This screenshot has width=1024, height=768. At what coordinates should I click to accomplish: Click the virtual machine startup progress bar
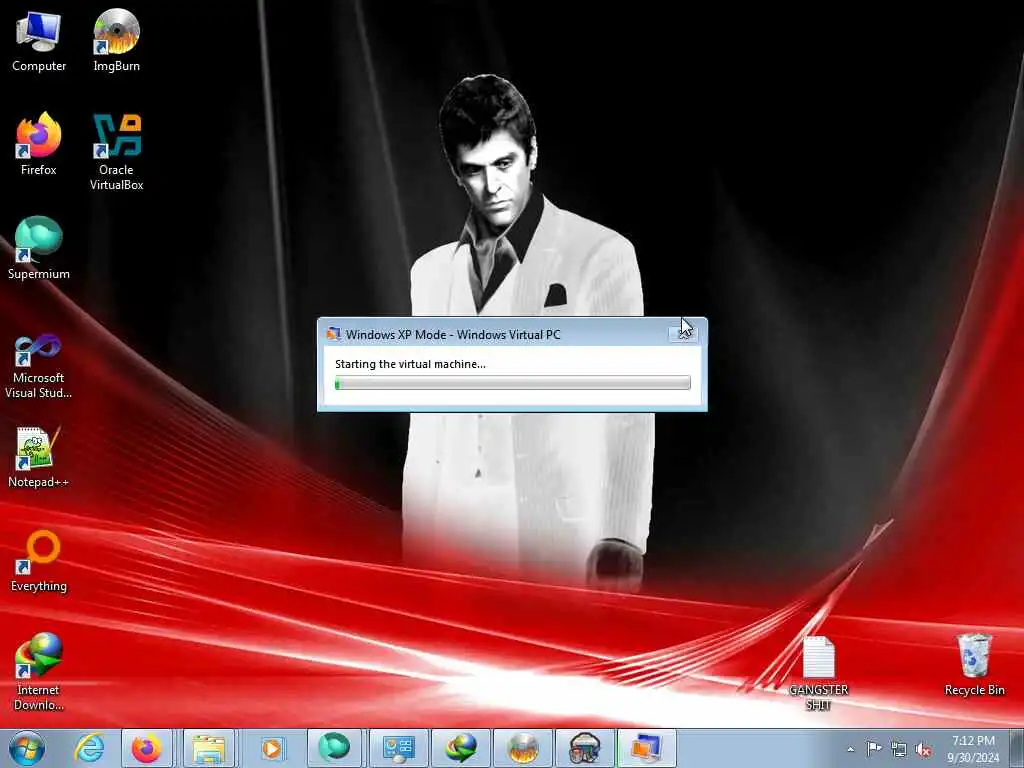[513, 383]
